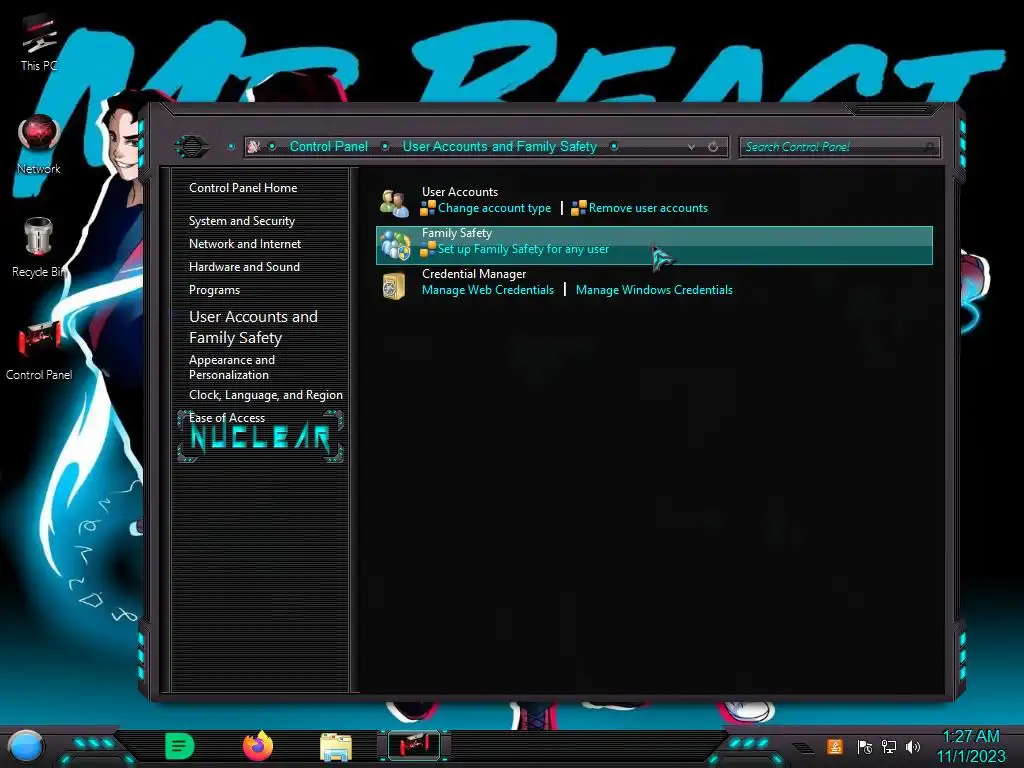
Task: Click the orange Java tray icon
Action: coord(835,746)
